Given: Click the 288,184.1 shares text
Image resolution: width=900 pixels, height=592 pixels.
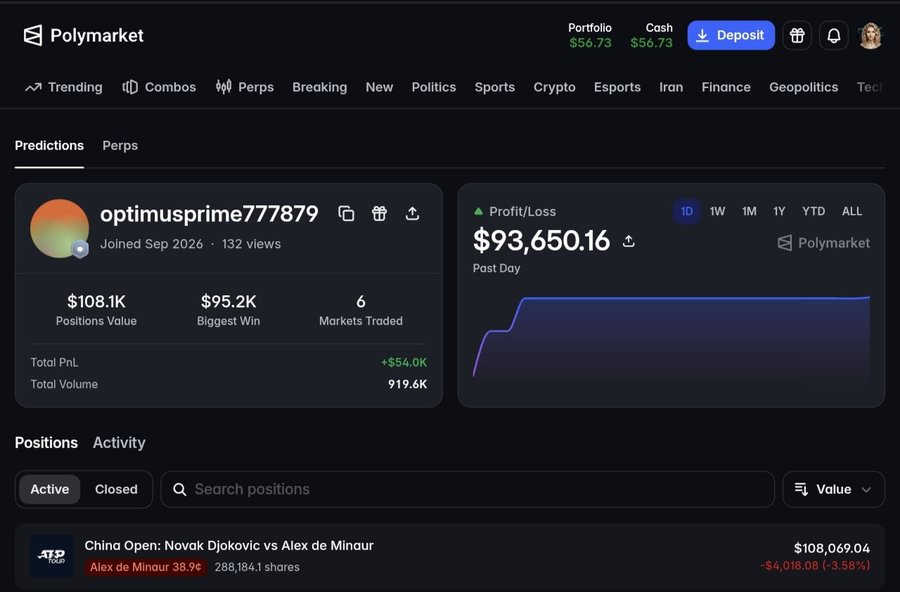Looking at the screenshot, I should (x=257, y=567).
